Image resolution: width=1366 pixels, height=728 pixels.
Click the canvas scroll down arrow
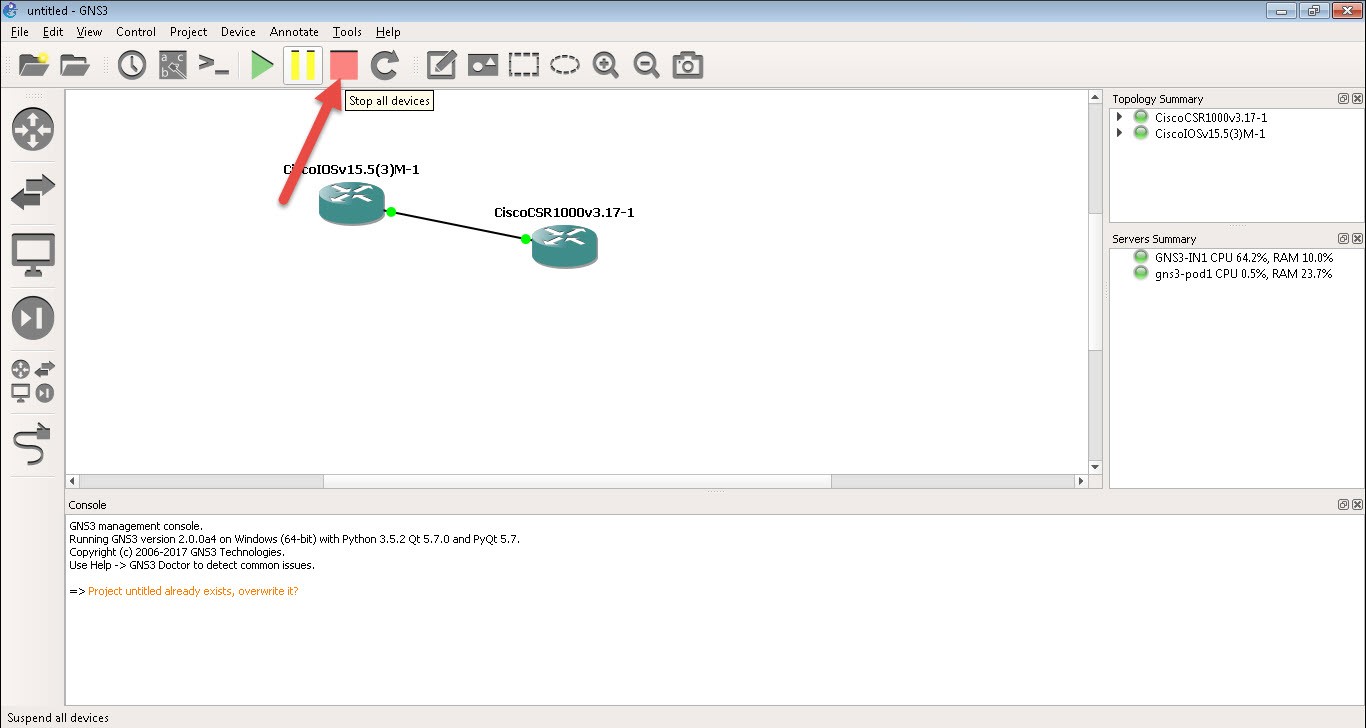pyautogui.click(x=1095, y=467)
